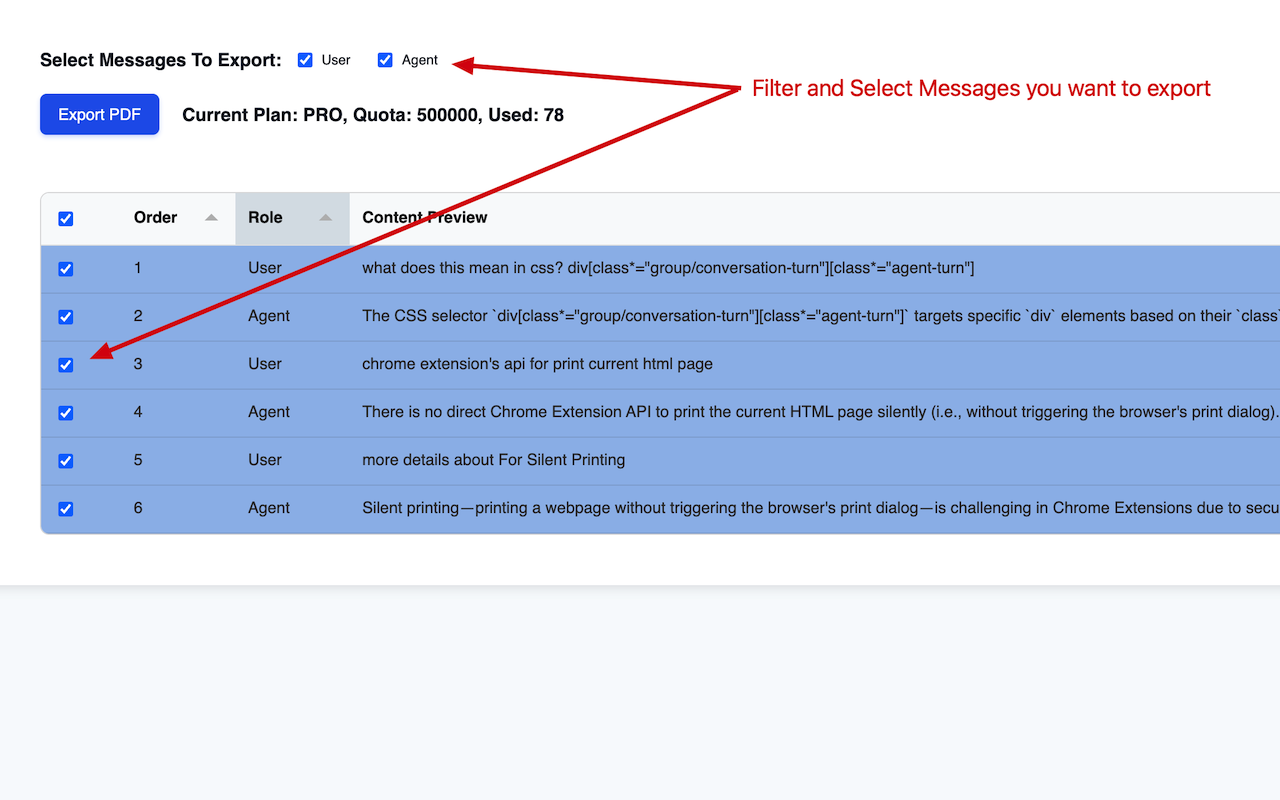This screenshot has height=800, width=1280.
Task: Select 'chrome extension's api for print' message
Action: [x=537, y=364]
